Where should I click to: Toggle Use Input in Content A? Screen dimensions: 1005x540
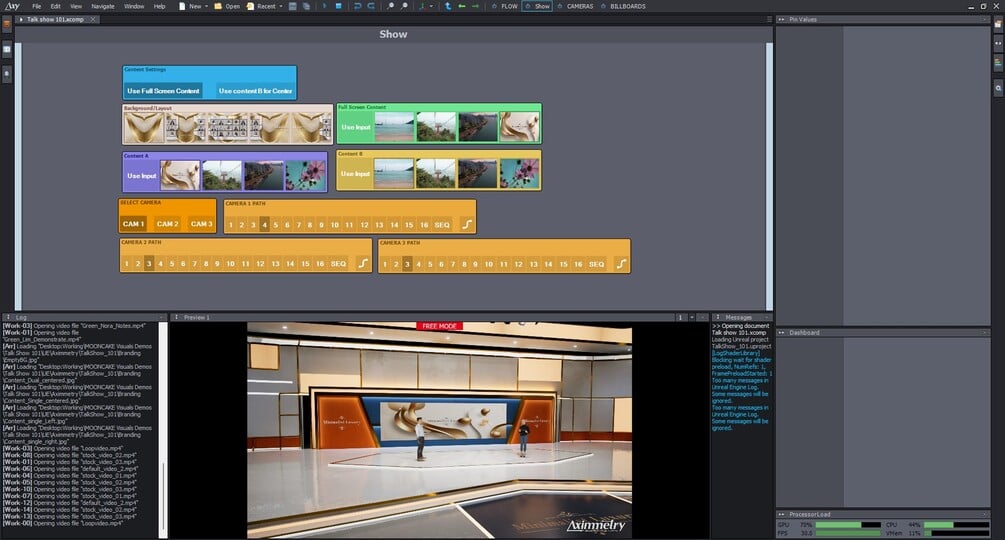142,176
